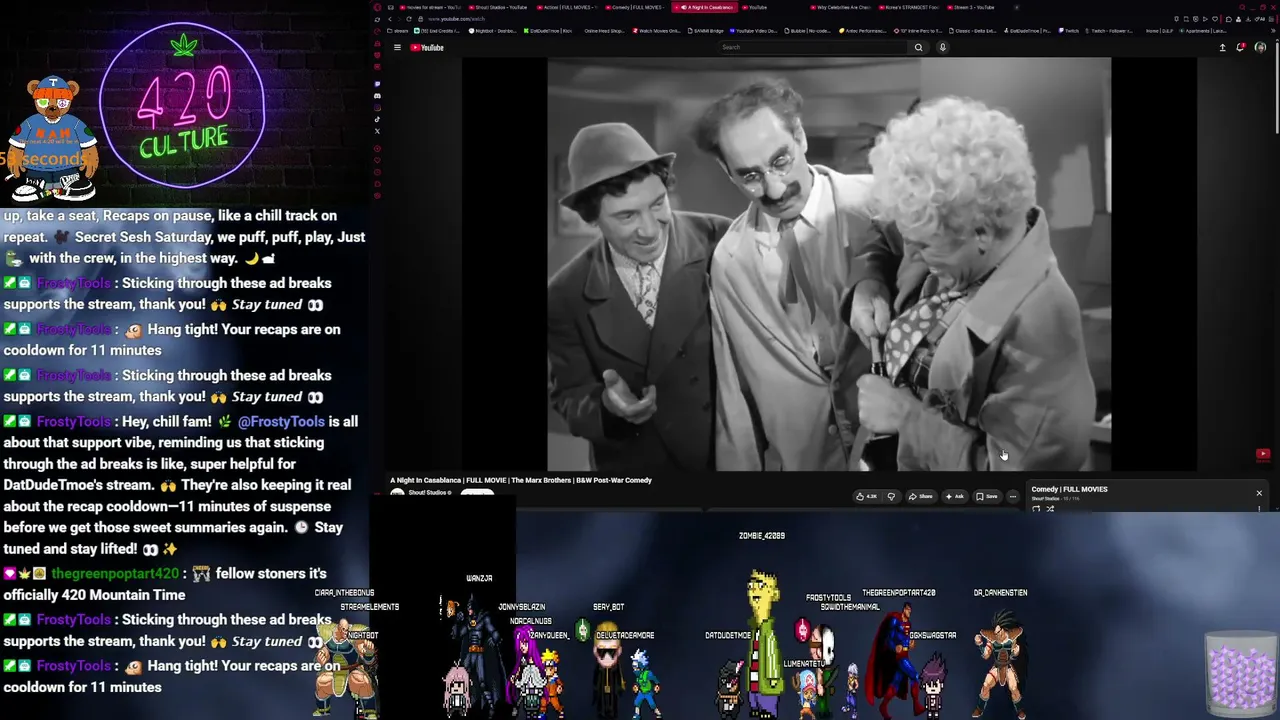Close the Comedy FULL MOVIES playlist panel

[1259, 493]
